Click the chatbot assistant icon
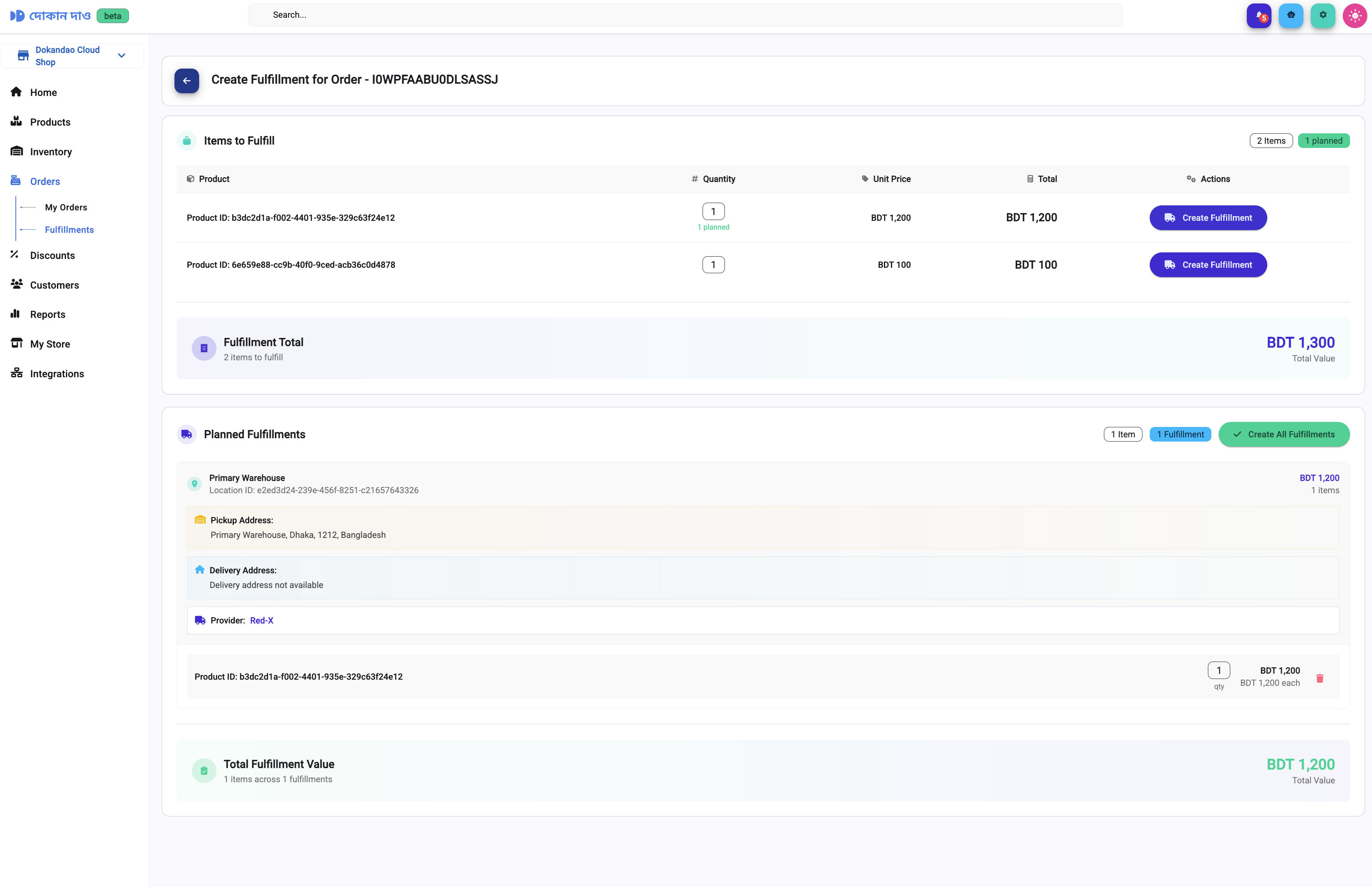 tap(1290, 15)
